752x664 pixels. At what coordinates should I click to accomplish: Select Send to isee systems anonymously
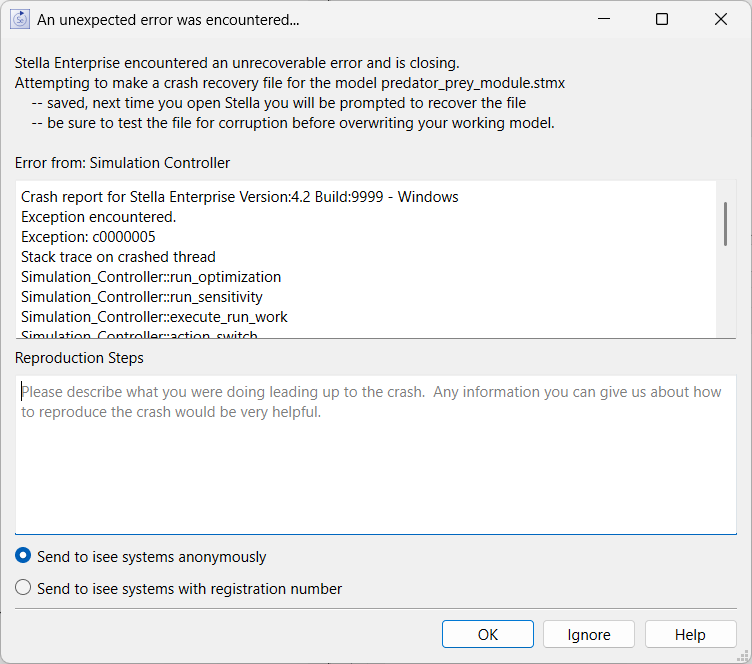pyautogui.click(x=24, y=557)
